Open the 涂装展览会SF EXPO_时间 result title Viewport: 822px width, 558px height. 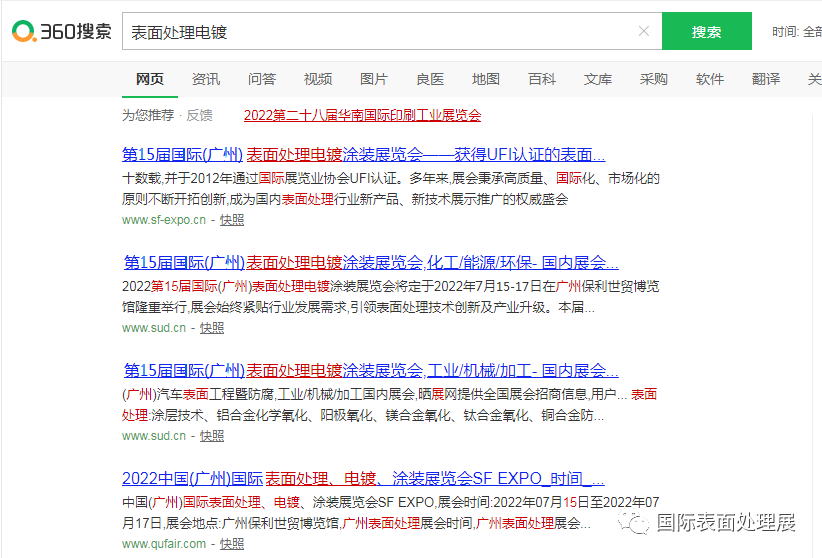point(363,479)
